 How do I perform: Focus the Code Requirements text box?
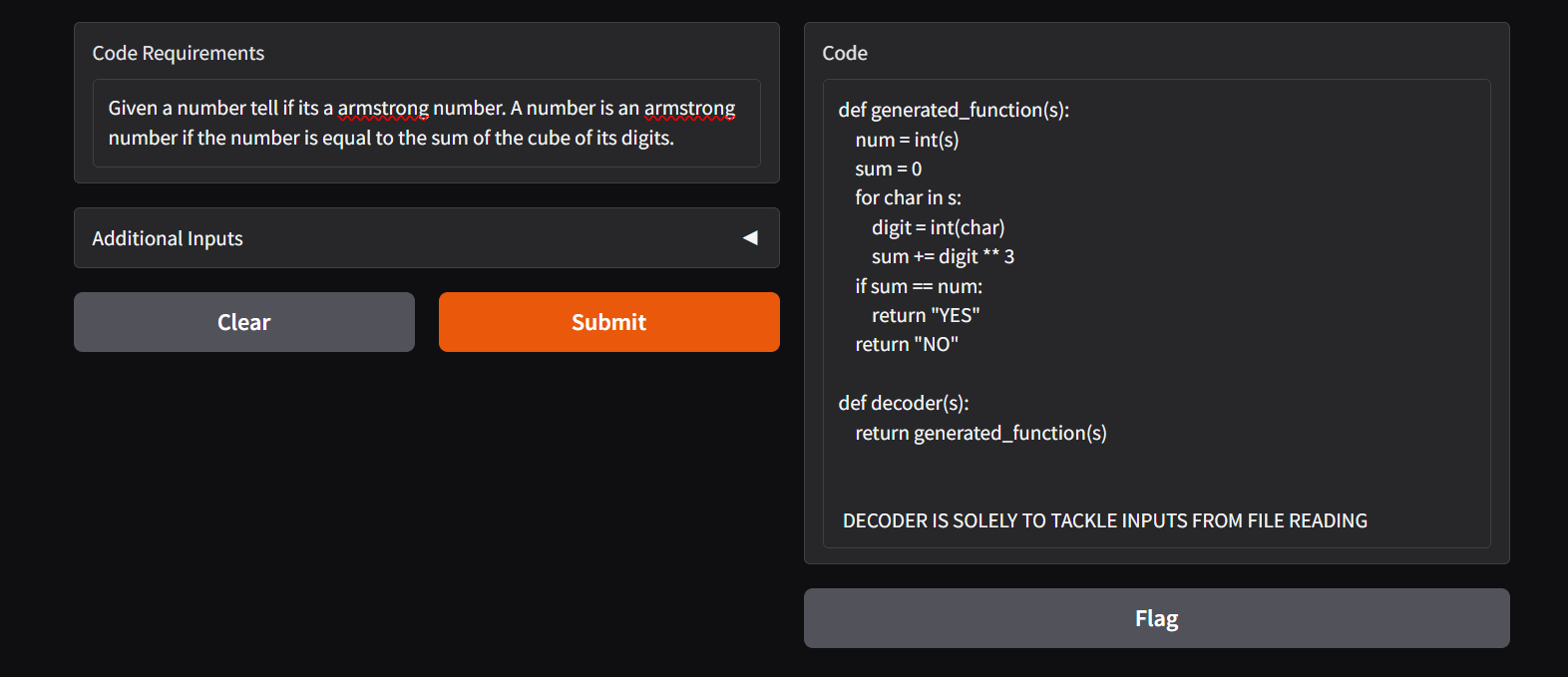point(426,123)
